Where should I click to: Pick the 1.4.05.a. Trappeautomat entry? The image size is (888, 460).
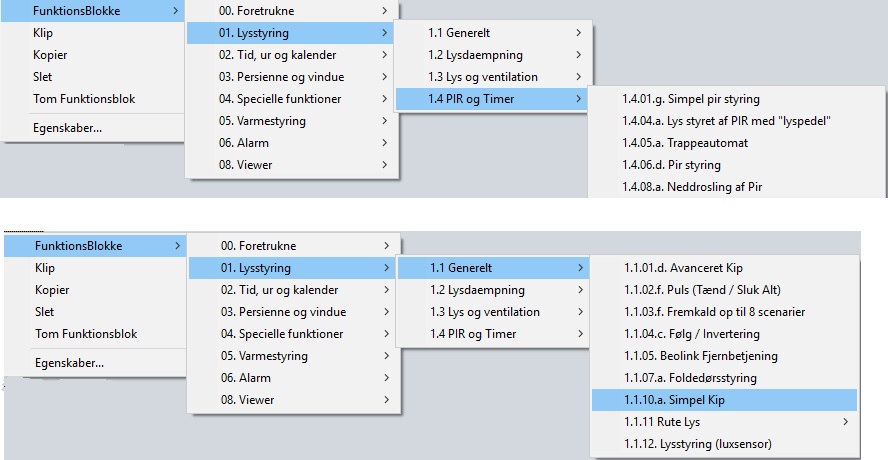pos(685,143)
